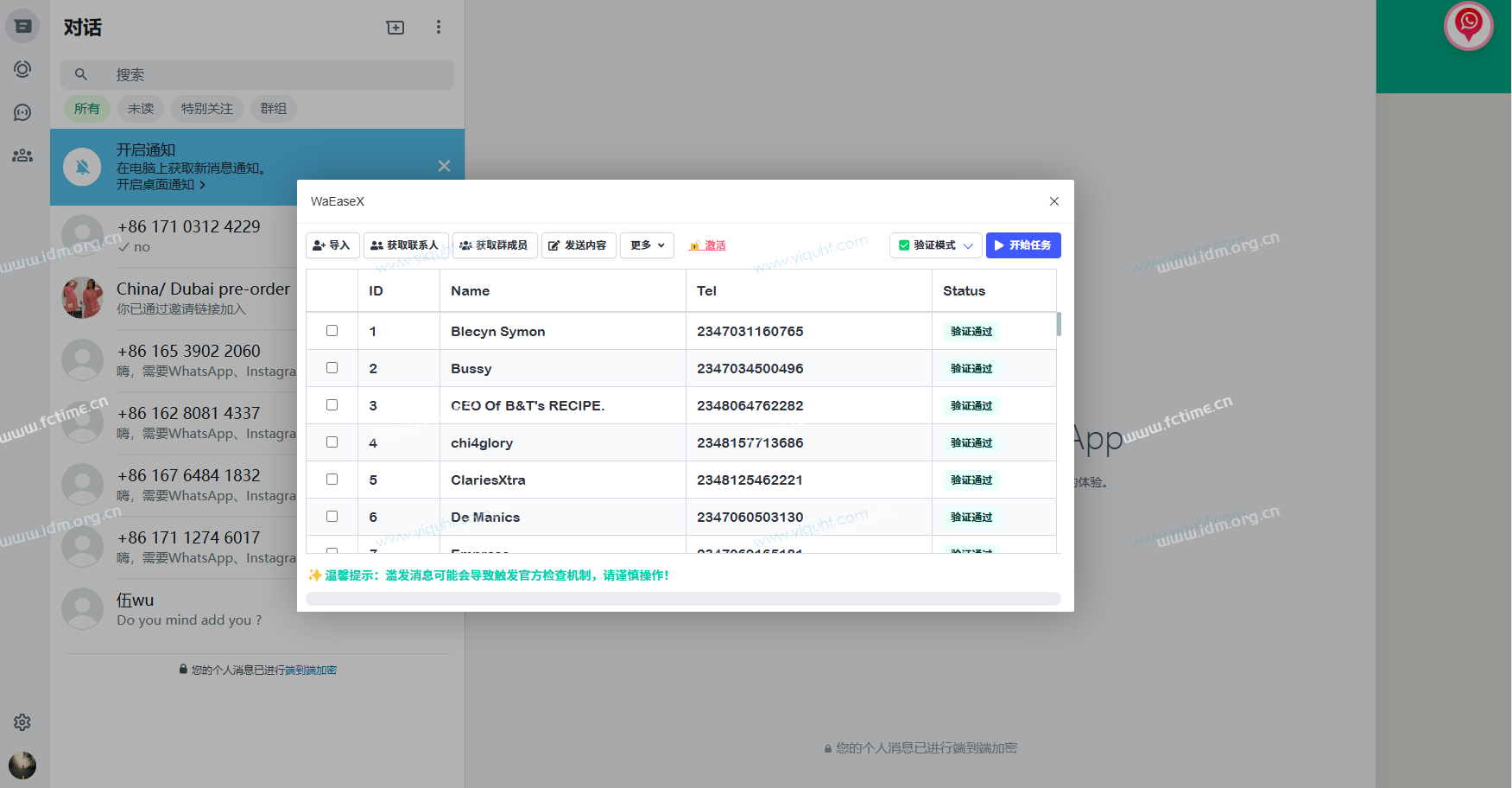Click the Tel column header

[809, 291]
